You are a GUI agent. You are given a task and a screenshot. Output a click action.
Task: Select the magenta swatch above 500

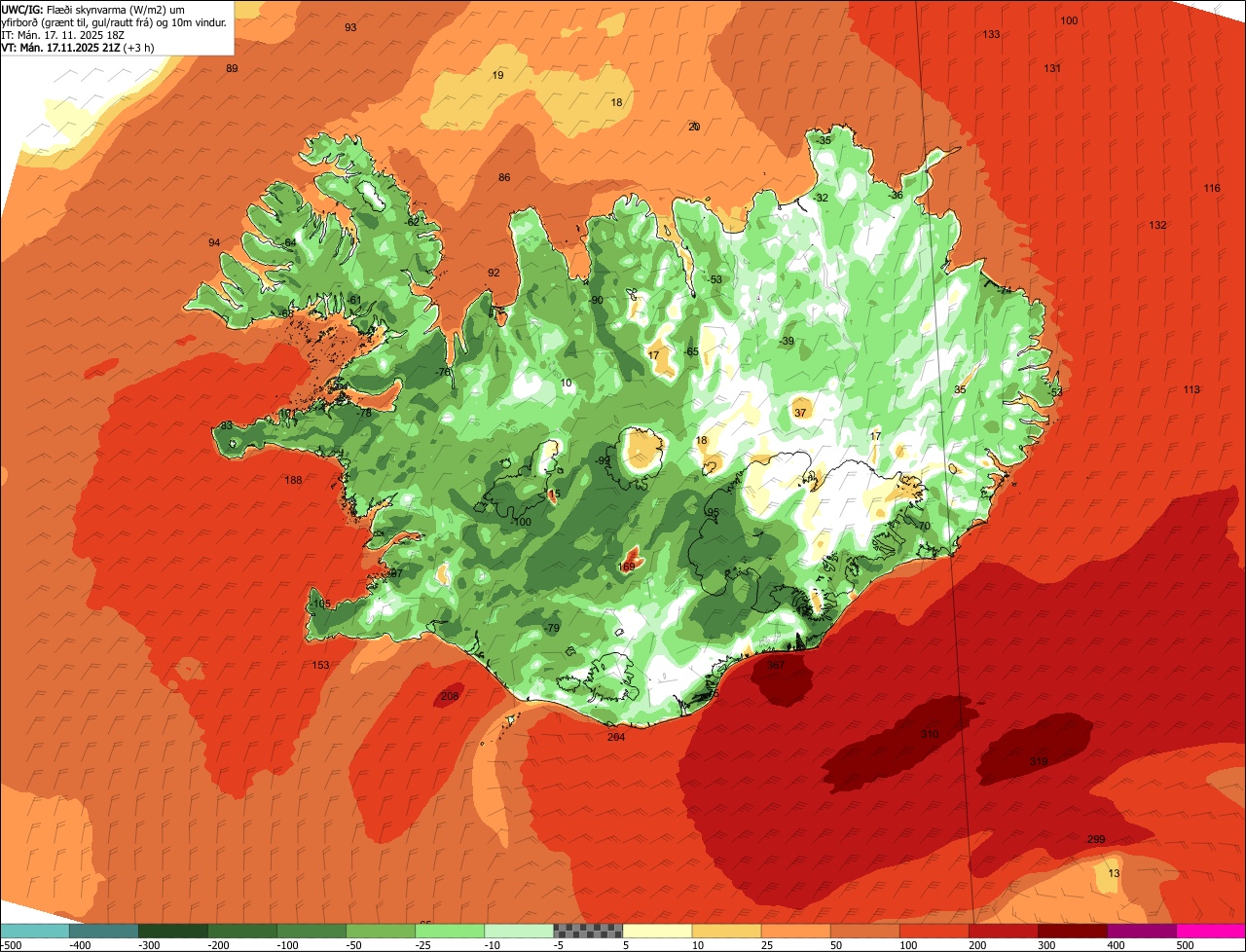1211,931
